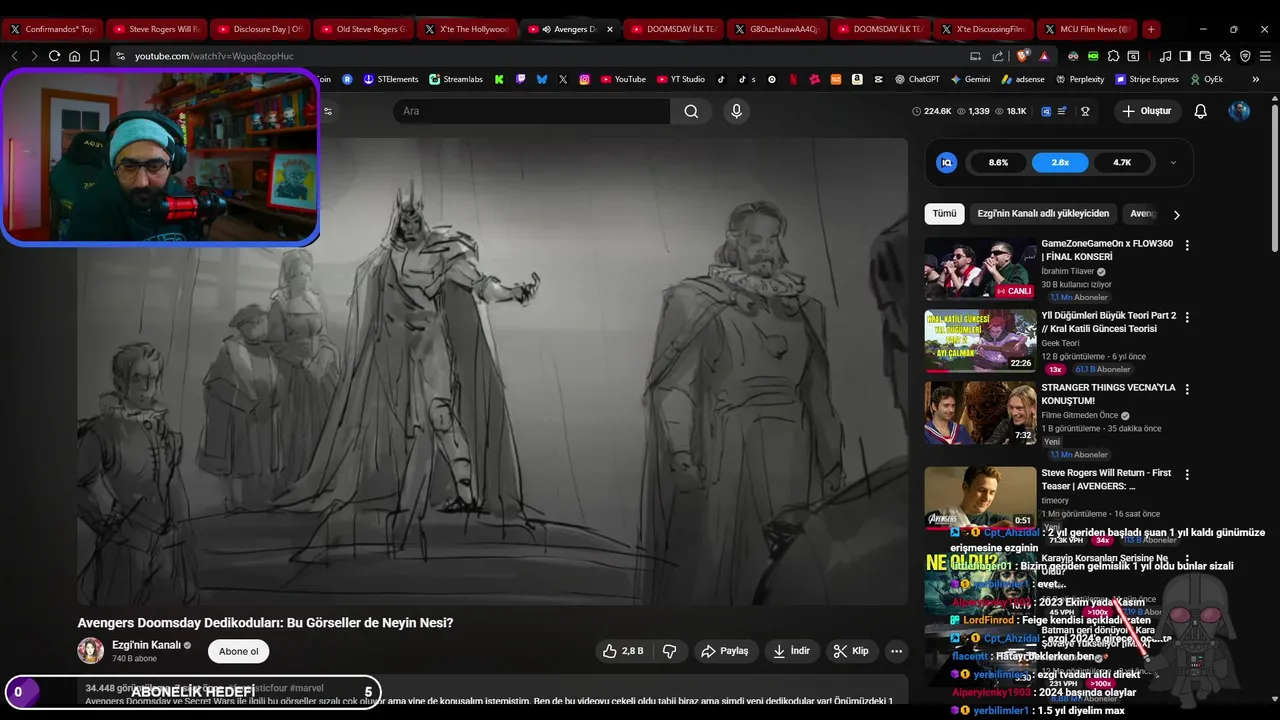Click the Paylaş share button

725,651
